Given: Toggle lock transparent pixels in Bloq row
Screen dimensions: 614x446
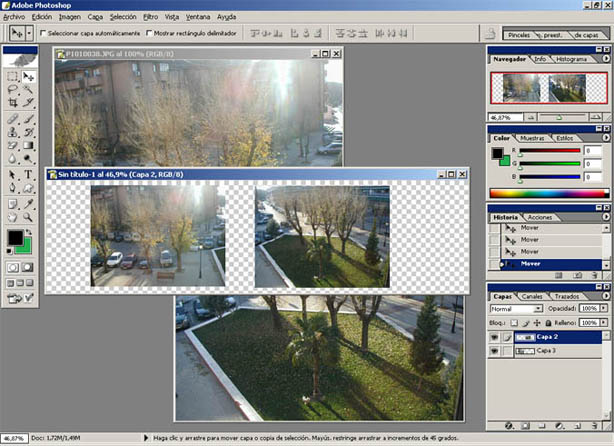Looking at the screenshot, I should click(x=514, y=323).
